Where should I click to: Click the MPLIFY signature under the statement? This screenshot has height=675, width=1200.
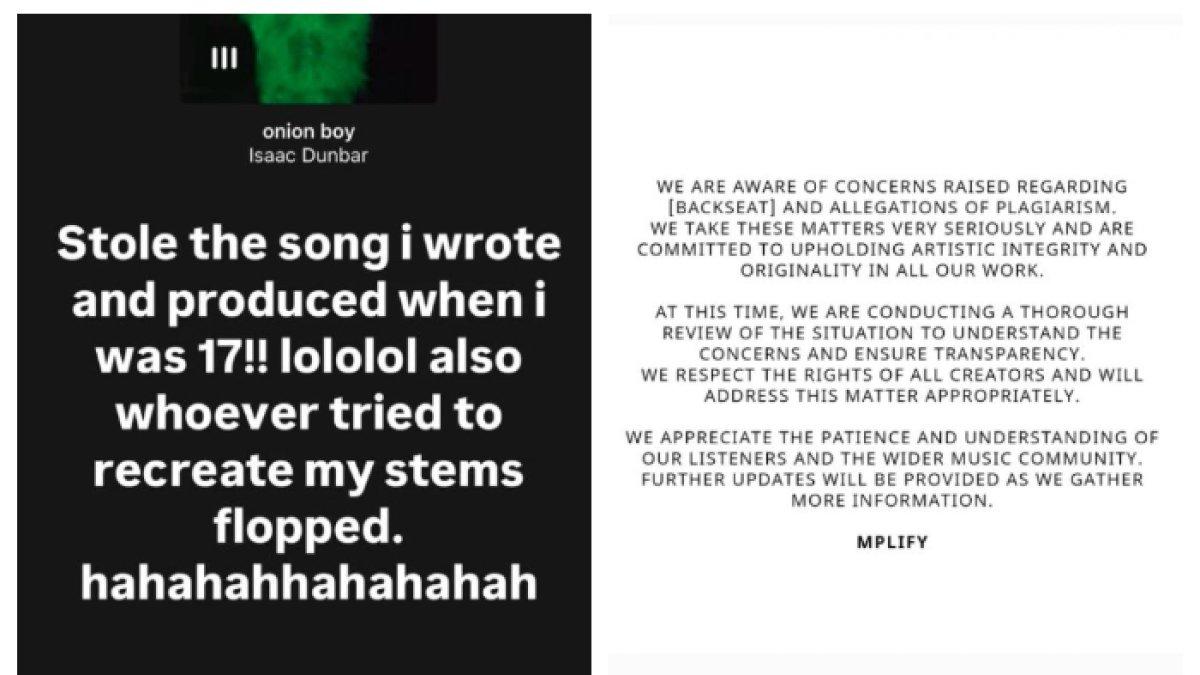892,544
